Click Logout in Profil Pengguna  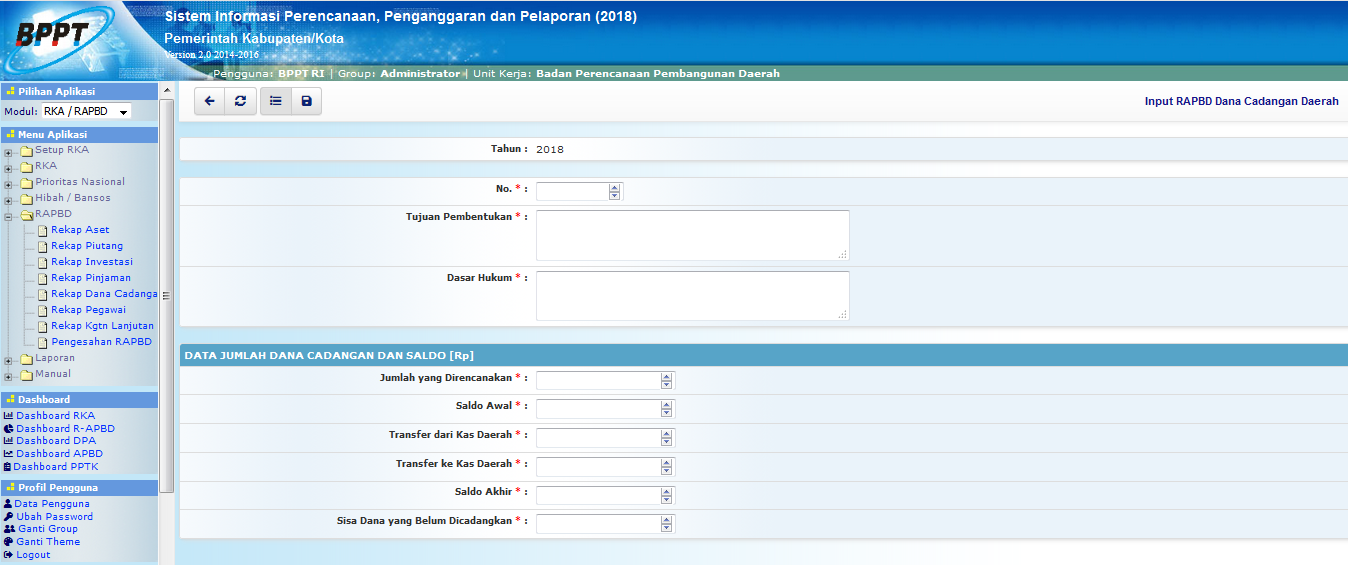(33, 555)
